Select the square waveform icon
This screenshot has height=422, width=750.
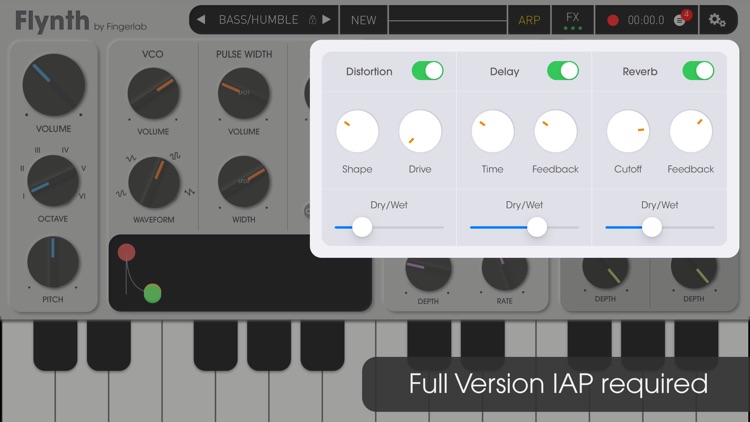(175, 155)
